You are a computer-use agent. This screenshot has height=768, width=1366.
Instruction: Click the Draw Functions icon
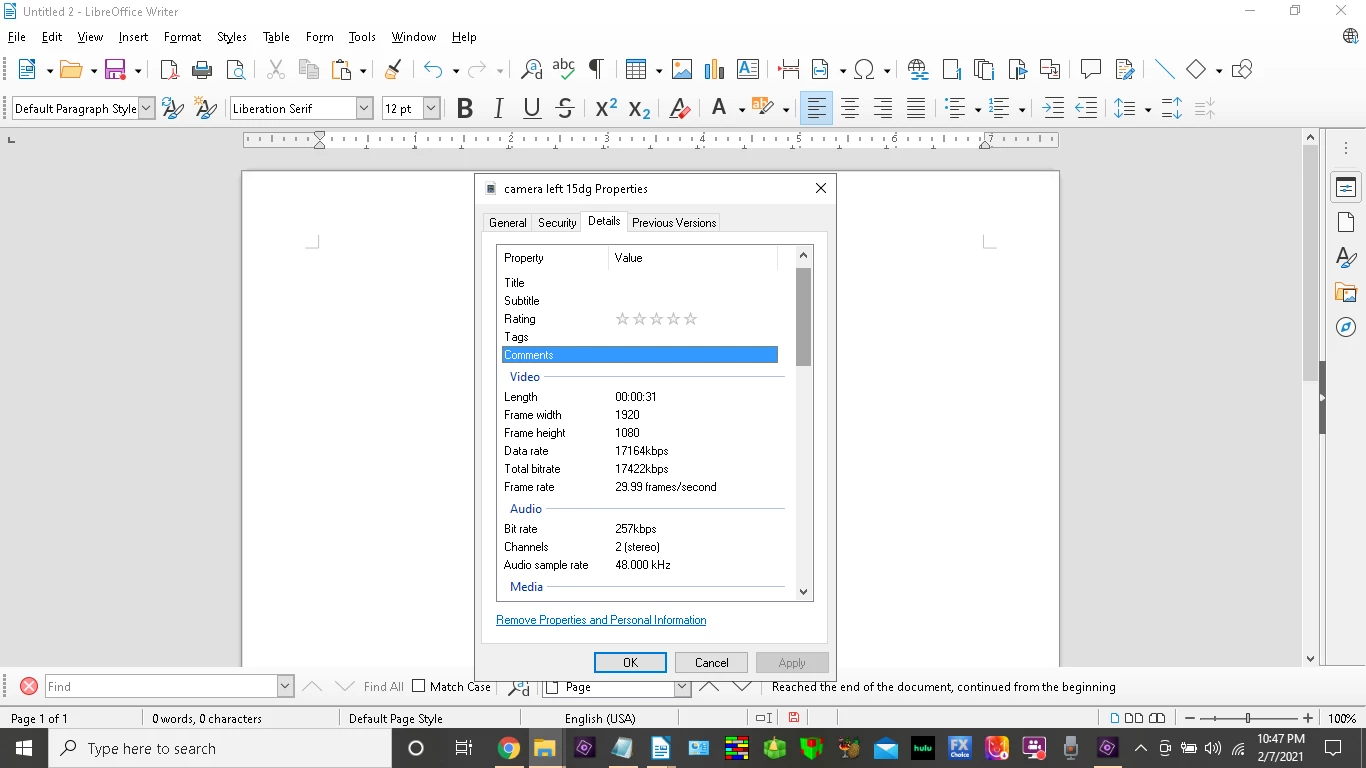[x=1242, y=69]
